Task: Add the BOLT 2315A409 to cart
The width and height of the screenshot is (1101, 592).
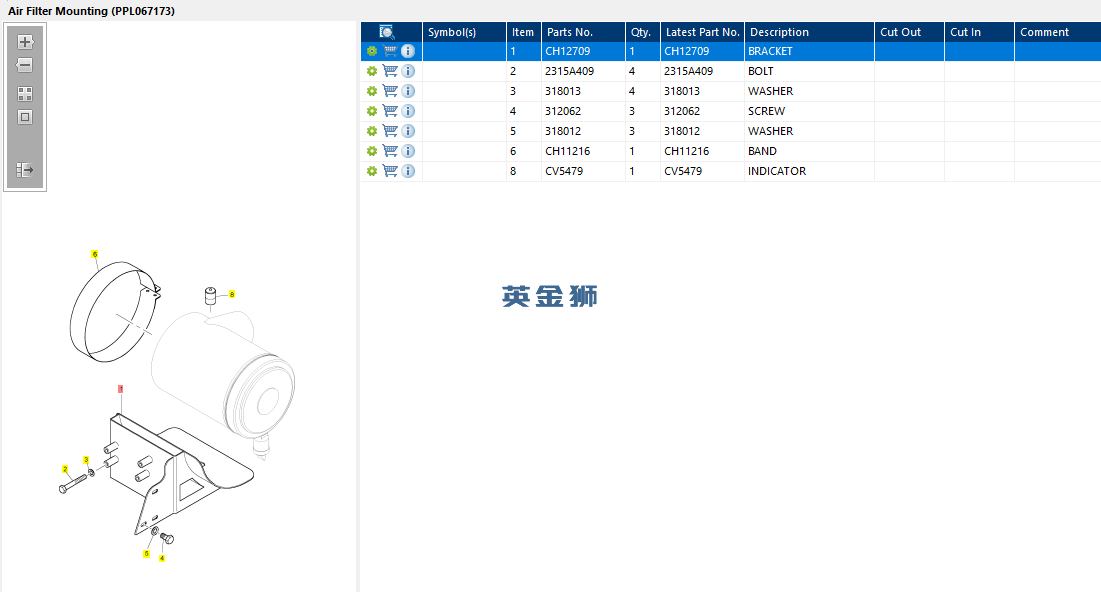Action: click(390, 71)
